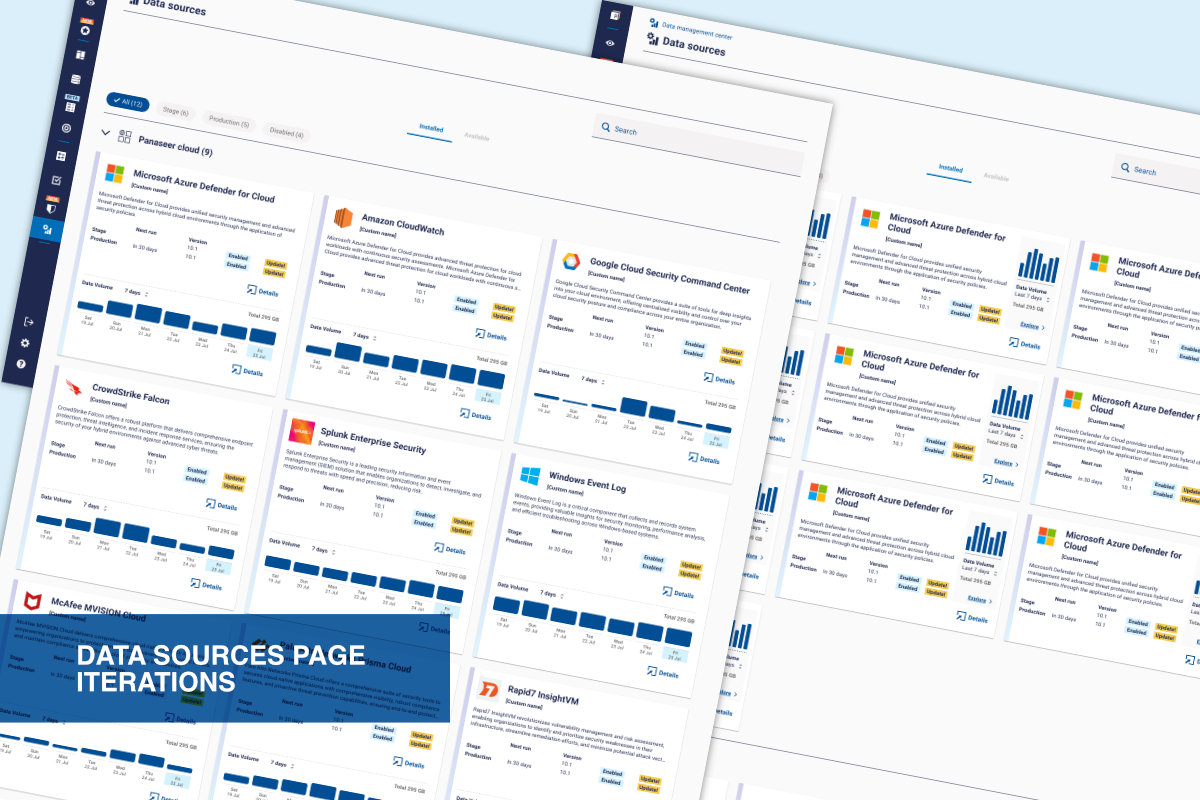Viewport: 1200px width, 800px height.
Task: Open the database stack icon in the sidebar
Action: click(75, 80)
